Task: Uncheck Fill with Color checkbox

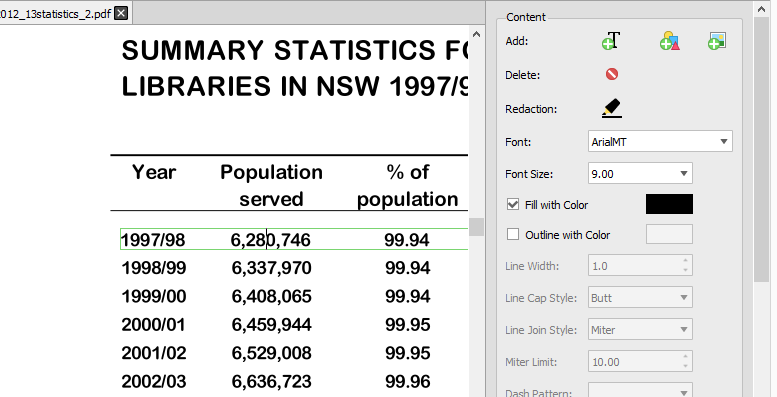Action: tap(513, 204)
